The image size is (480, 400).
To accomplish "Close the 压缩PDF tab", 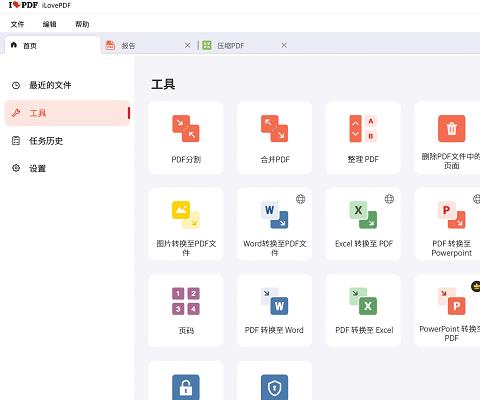I will [x=284, y=45].
